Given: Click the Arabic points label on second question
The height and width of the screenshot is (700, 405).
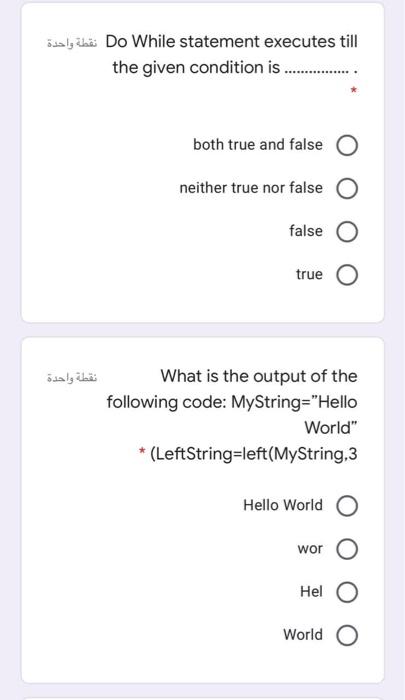Looking at the screenshot, I should [72, 378].
